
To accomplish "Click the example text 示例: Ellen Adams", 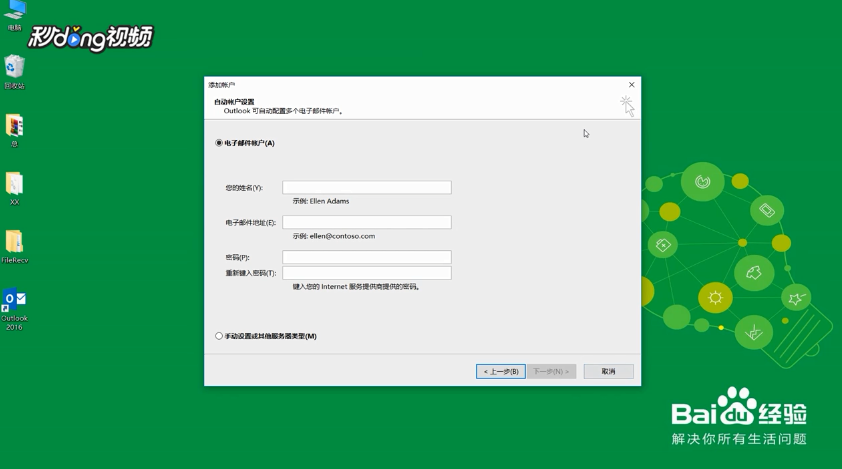I will (x=321, y=201).
